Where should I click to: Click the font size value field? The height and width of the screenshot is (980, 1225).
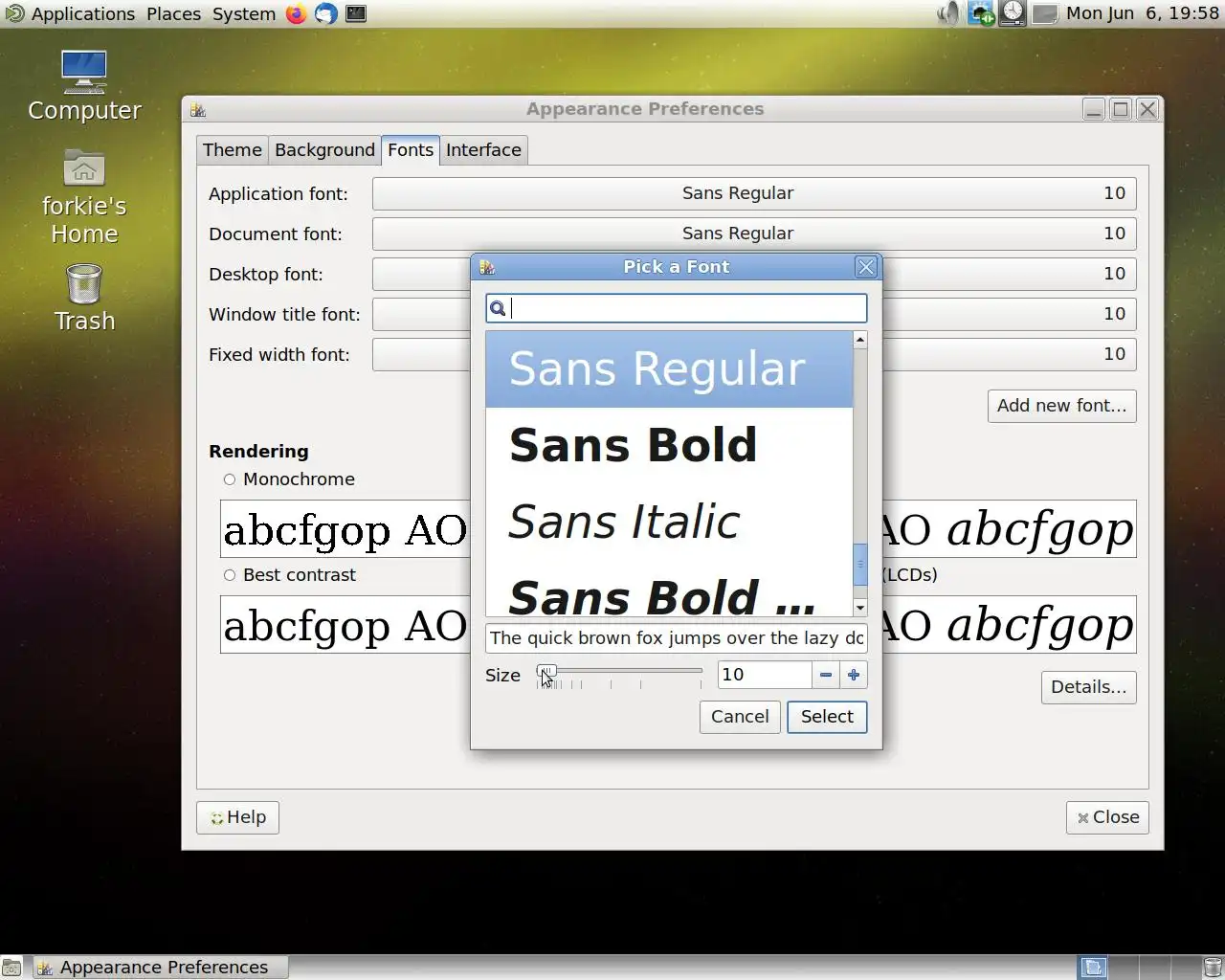765,675
